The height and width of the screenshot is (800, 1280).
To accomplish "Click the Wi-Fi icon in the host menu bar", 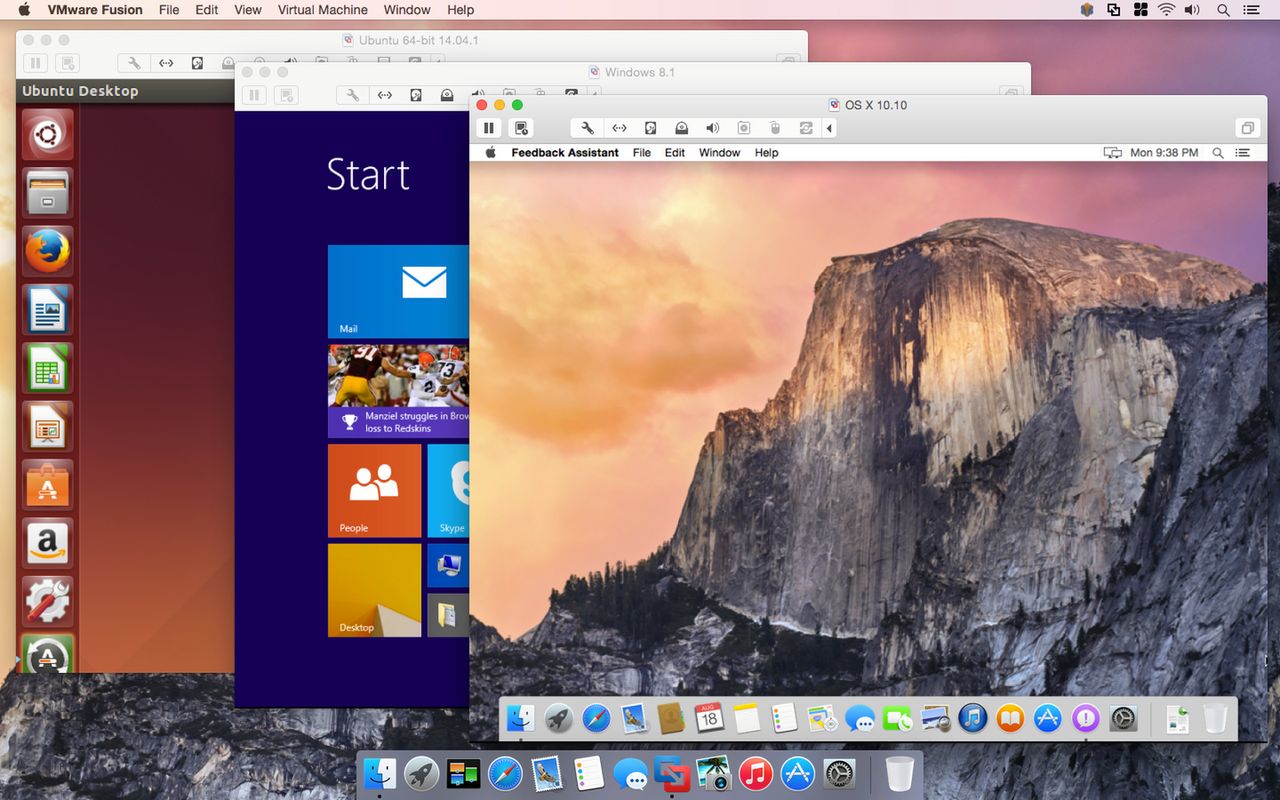I will (x=1167, y=10).
